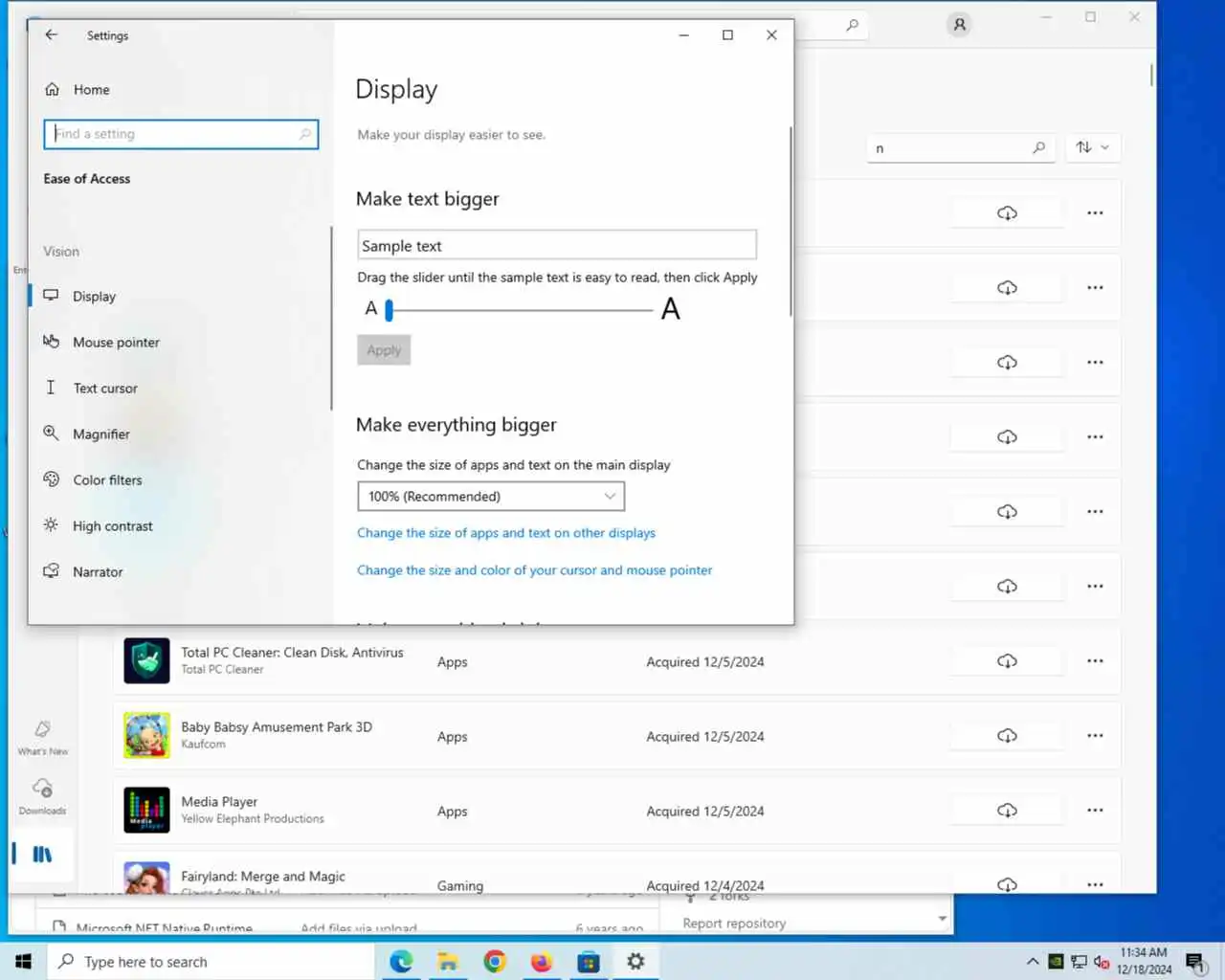Open the Magnifier settings page

[x=100, y=434]
